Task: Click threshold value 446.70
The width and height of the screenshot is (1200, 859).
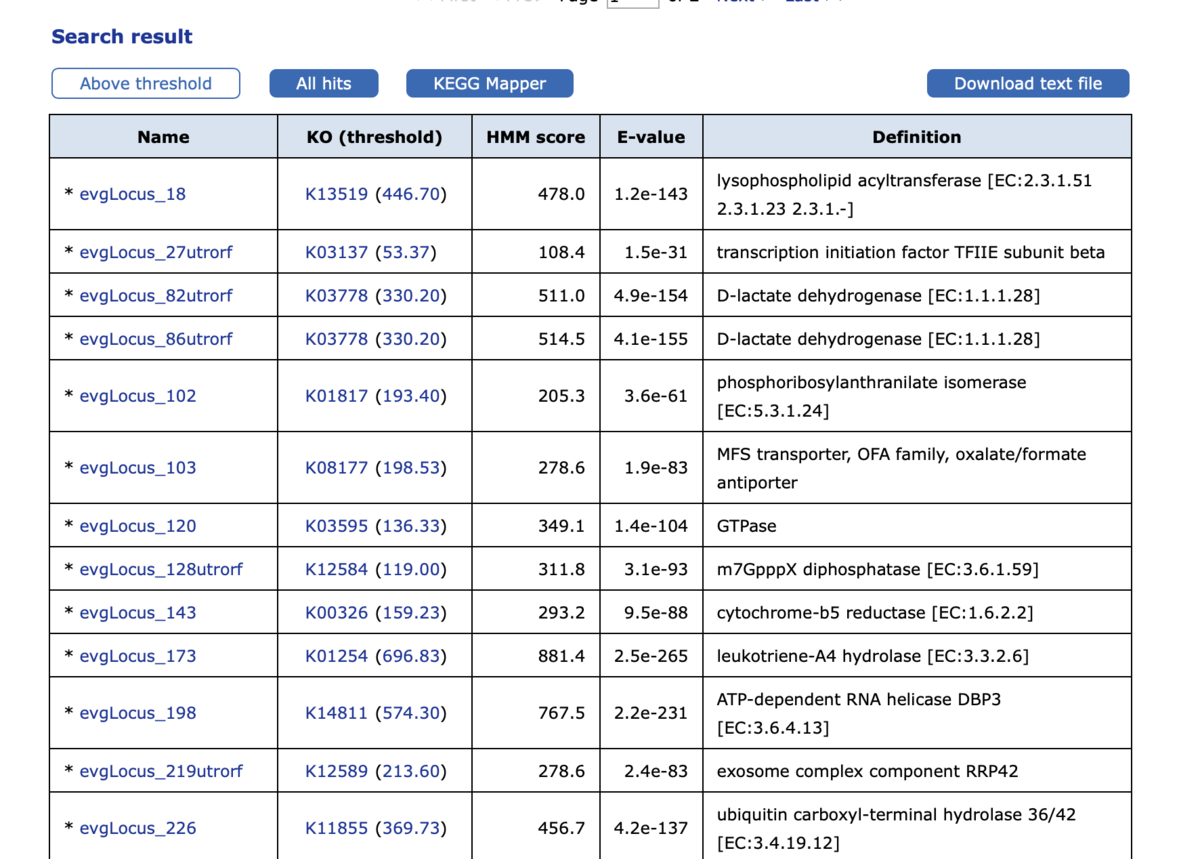Action: click(411, 194)
